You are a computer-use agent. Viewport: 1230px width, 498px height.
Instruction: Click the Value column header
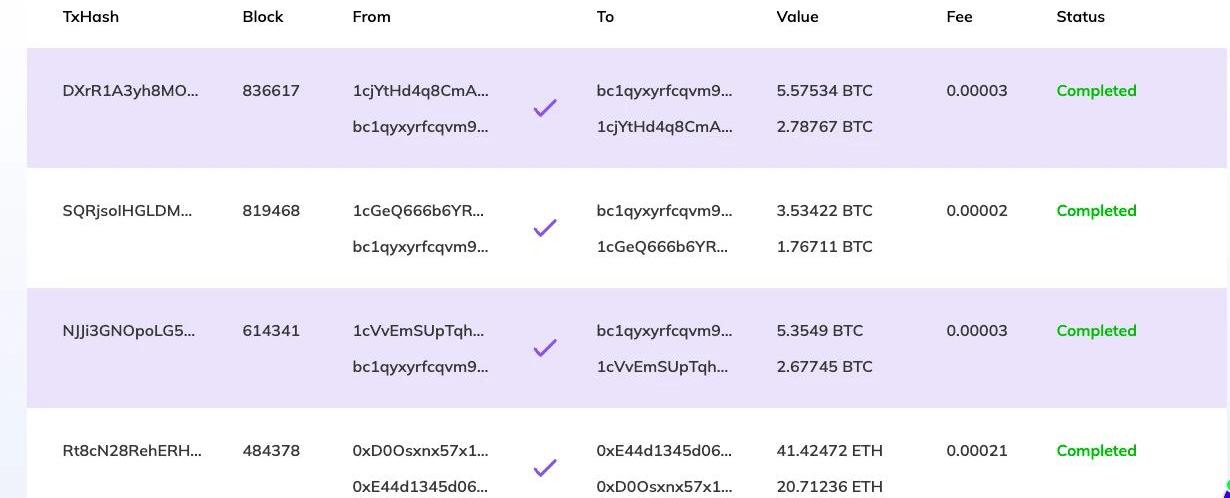(x=797, y=17)
